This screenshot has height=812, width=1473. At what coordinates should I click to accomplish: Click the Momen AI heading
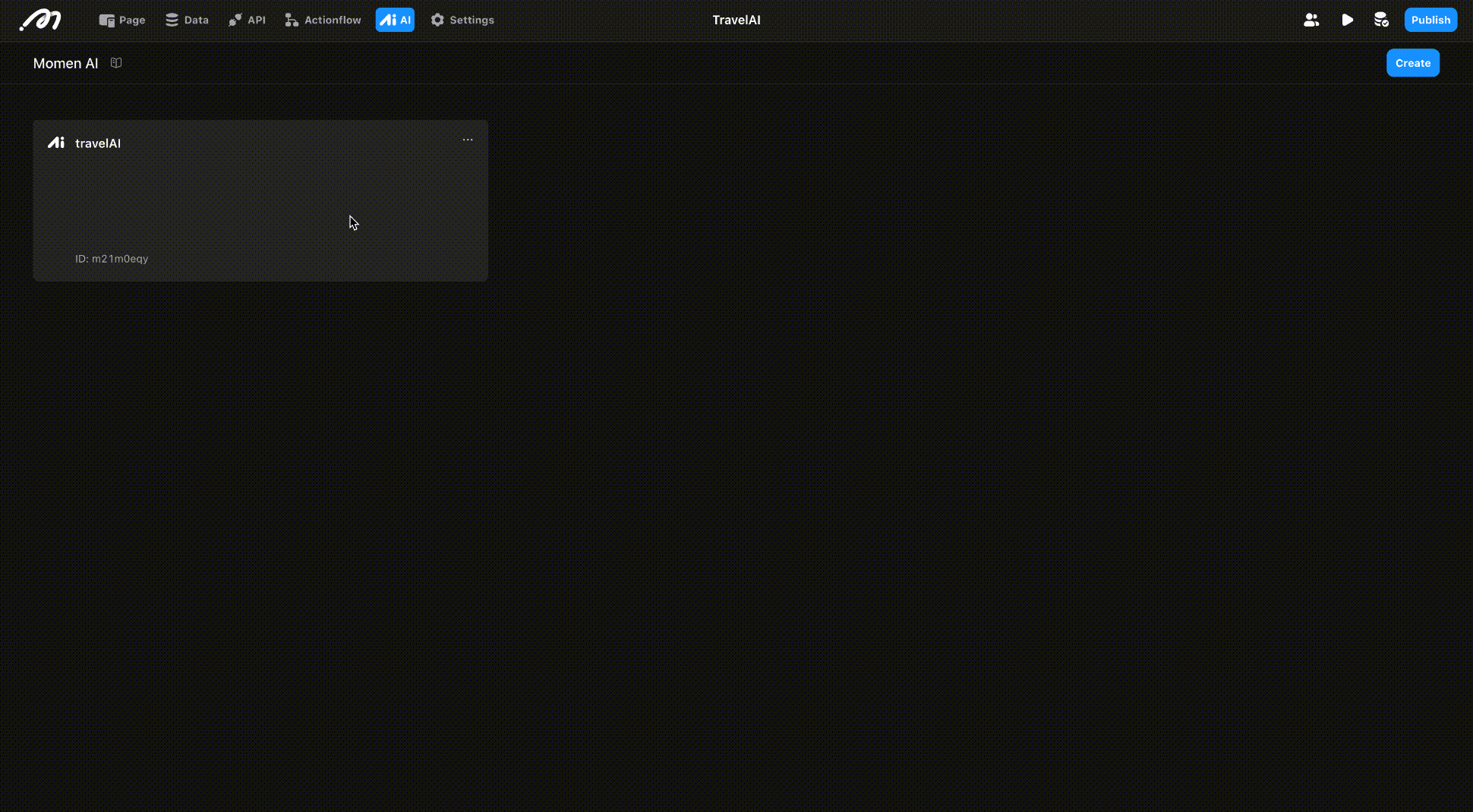[65, 63]
